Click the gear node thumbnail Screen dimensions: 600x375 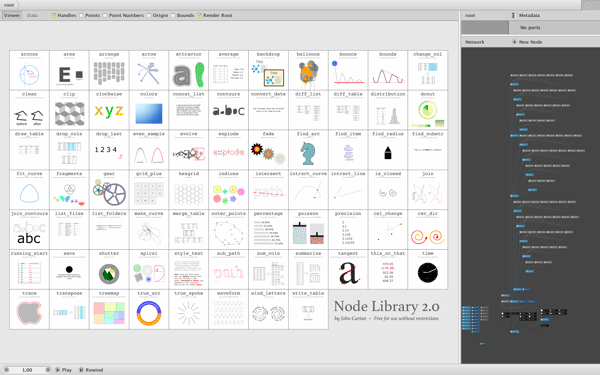coord(109,190)
